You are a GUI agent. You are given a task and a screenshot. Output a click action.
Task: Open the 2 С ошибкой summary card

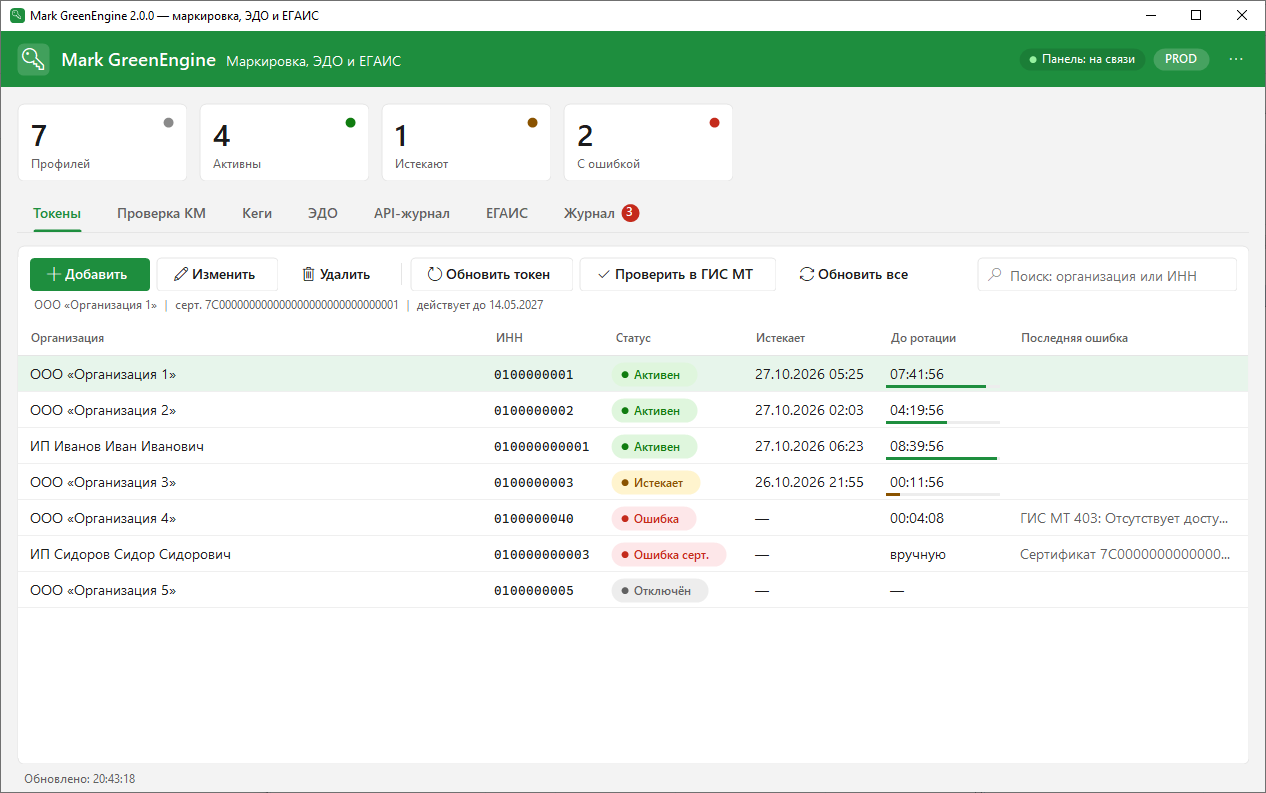click(648, 143)
